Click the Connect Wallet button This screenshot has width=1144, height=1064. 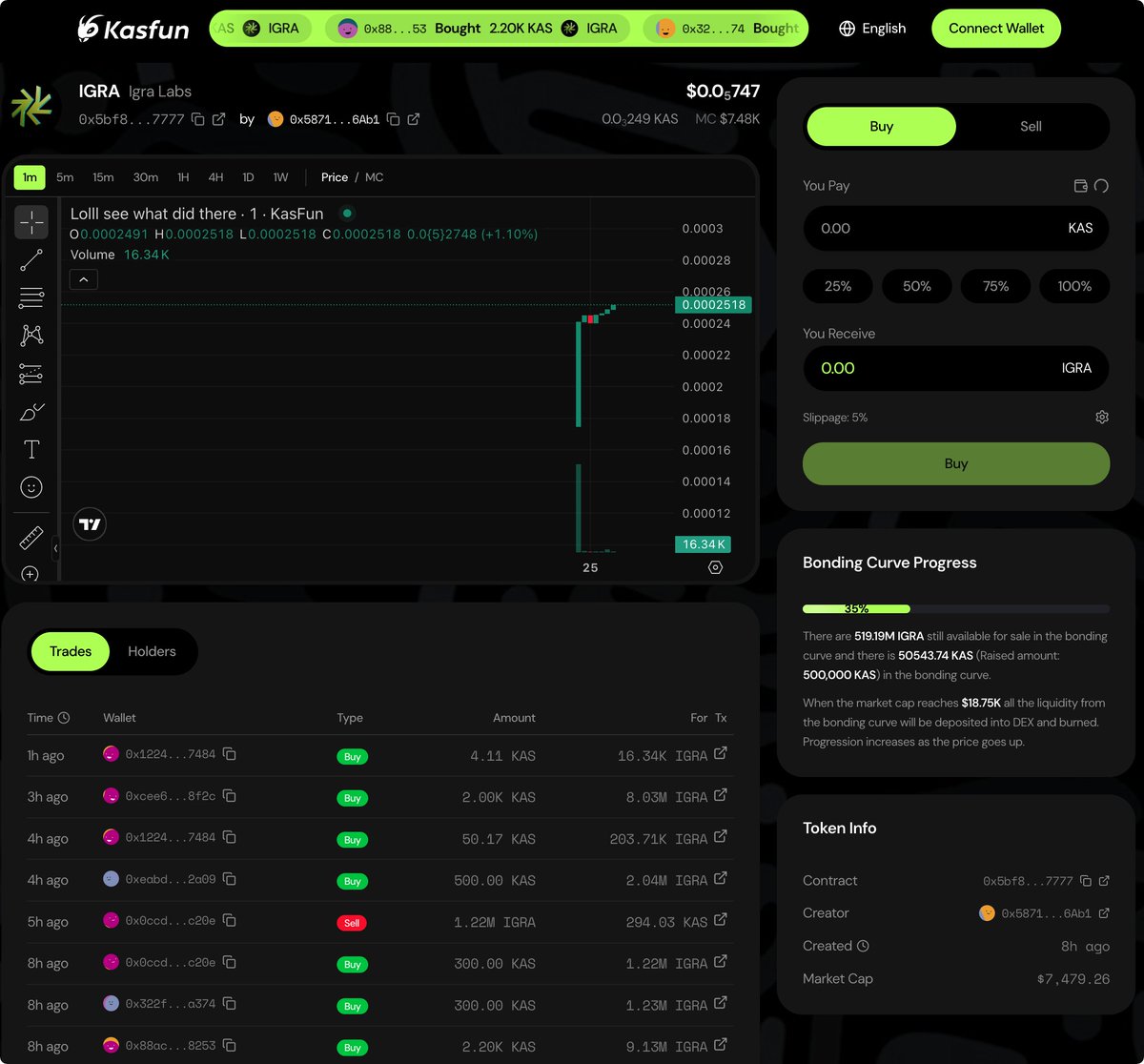click(996, 29)
